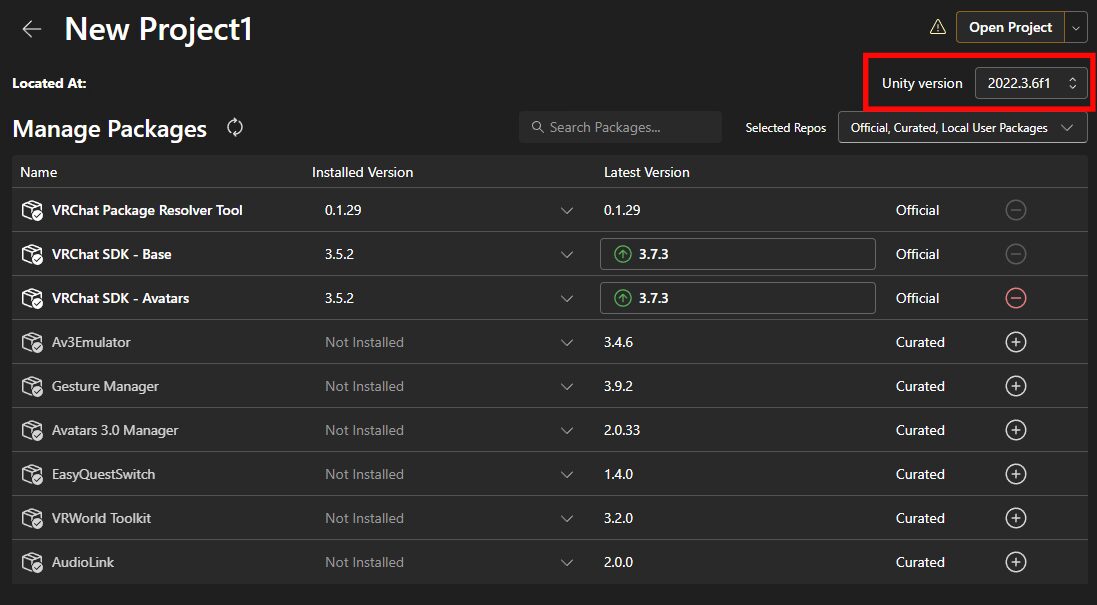Screen dimensions: 1097x605
Task: Click the warning triangle icon
Action: tap(937, 27)
